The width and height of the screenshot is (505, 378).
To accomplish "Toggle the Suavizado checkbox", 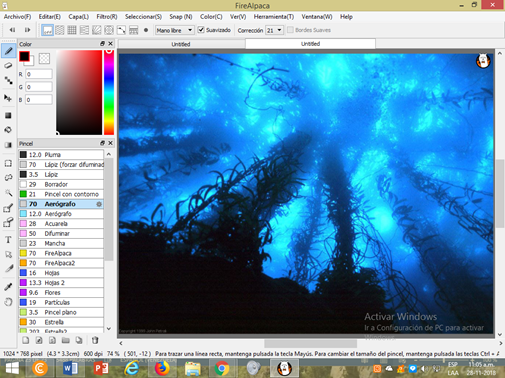I will coord(201,30).
